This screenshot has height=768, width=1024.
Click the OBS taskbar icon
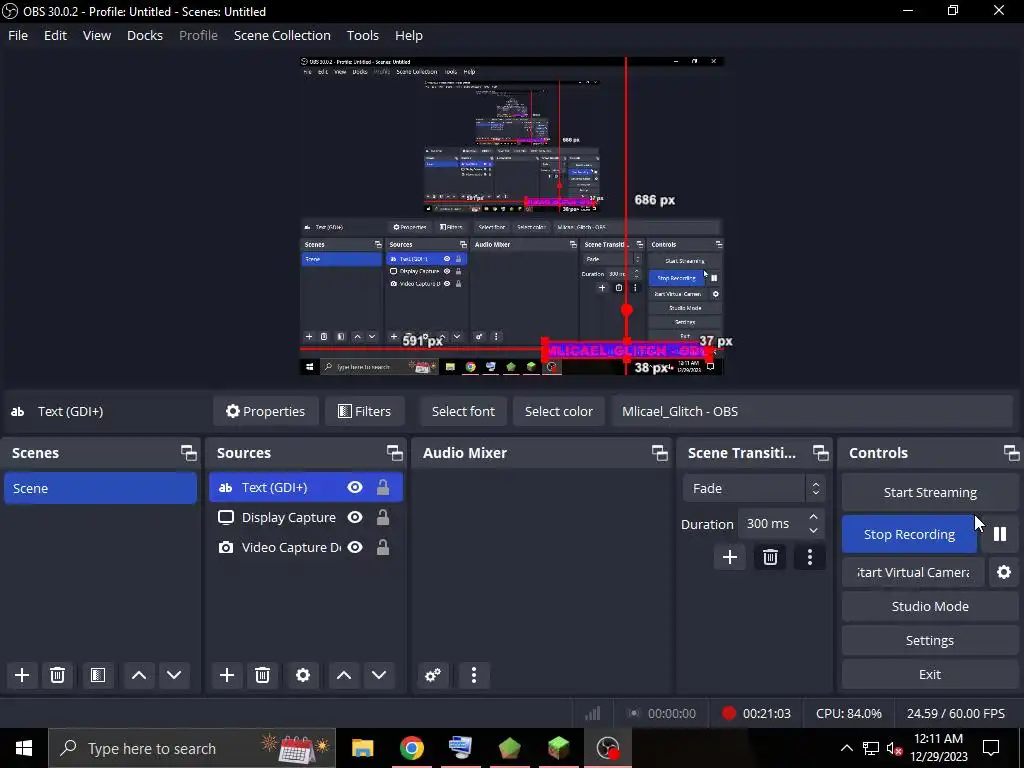coord(607,748)
